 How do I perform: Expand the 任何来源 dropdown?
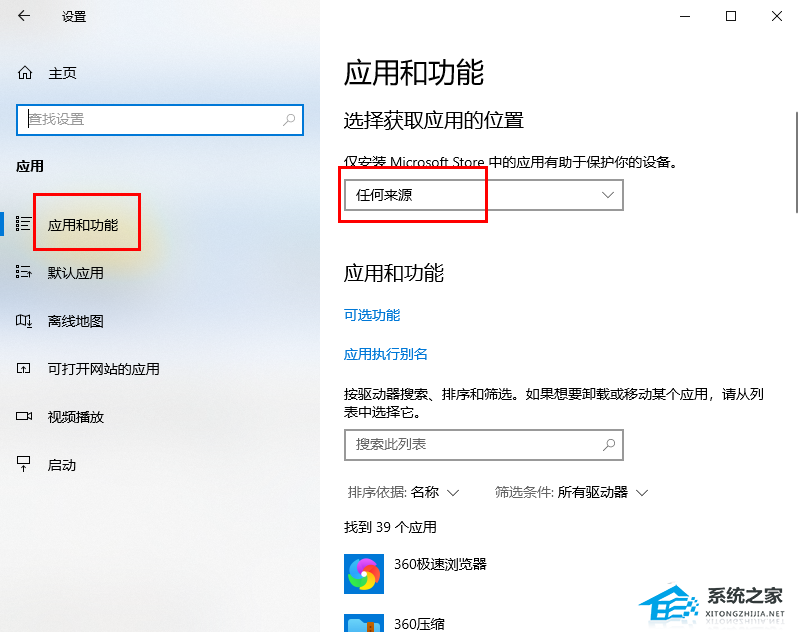[484, 195]
